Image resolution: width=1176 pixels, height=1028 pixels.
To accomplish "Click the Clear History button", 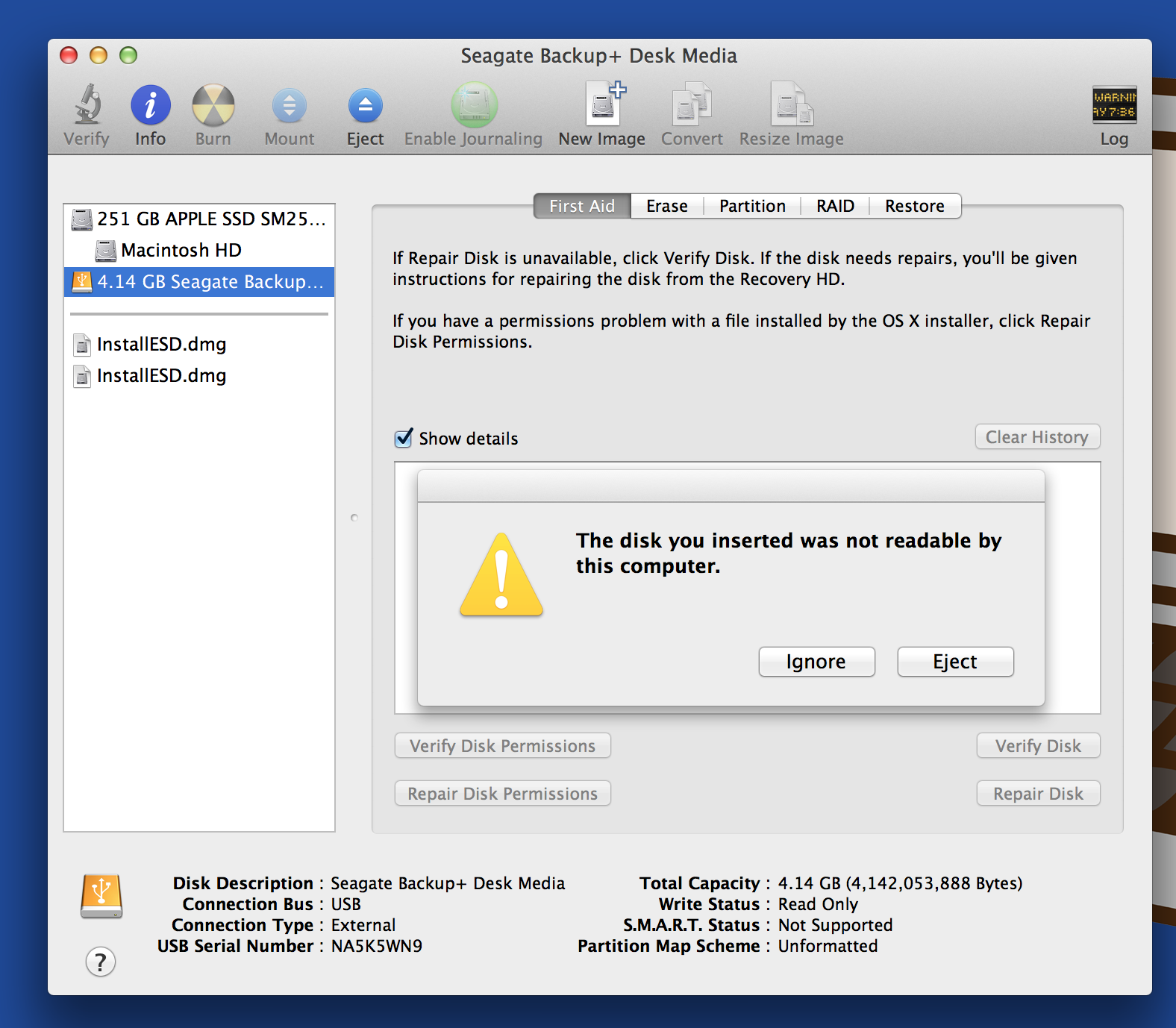I will tap(1037, 437).
